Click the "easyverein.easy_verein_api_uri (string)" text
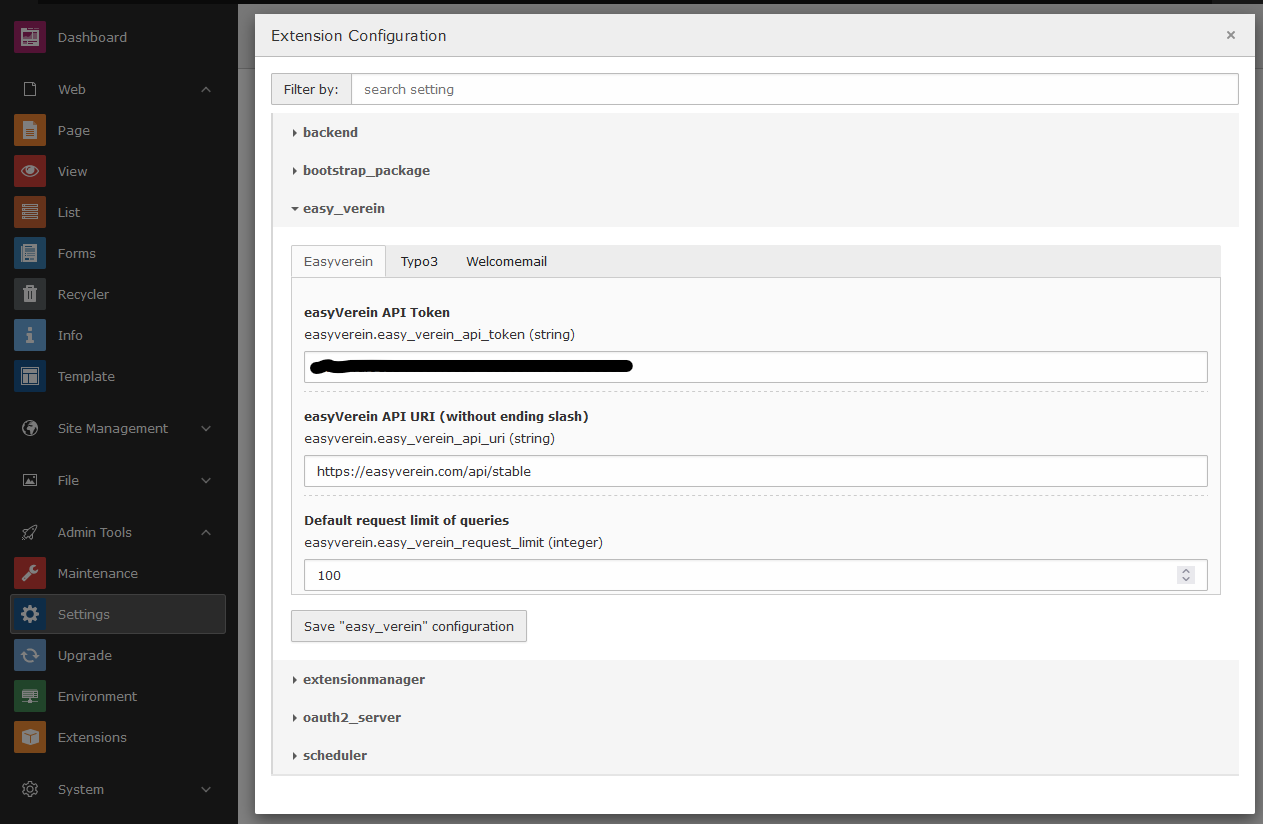 429,438
